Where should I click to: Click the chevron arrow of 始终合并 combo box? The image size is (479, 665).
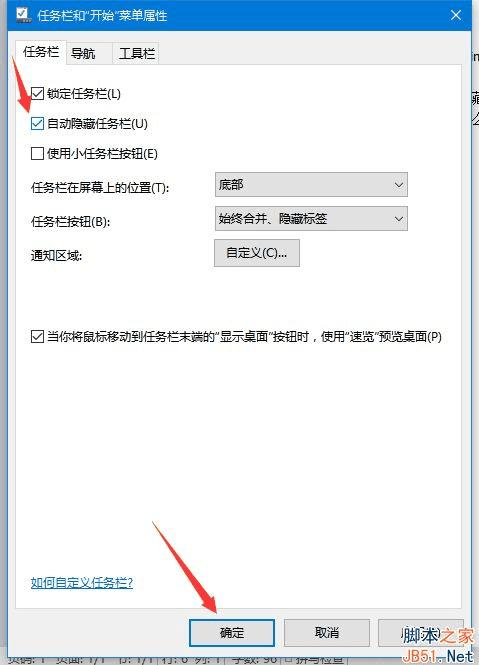398,219
